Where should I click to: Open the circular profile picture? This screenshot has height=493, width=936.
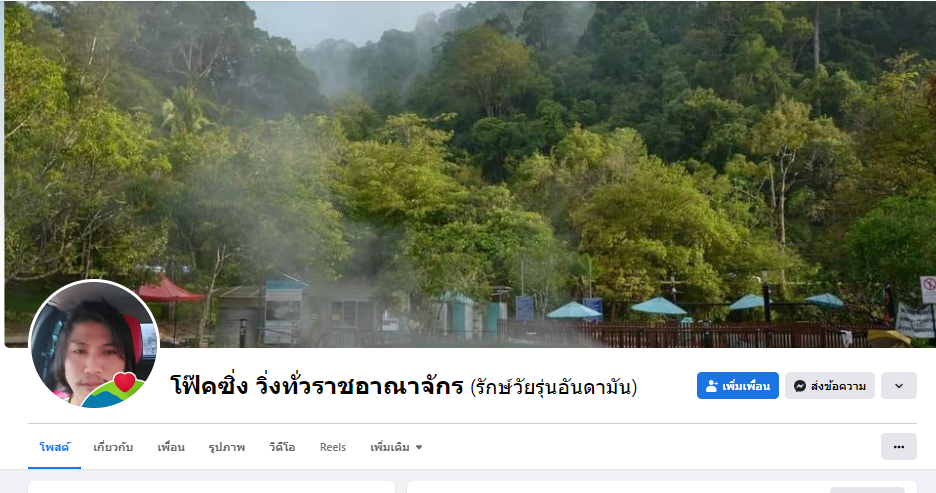94,344
